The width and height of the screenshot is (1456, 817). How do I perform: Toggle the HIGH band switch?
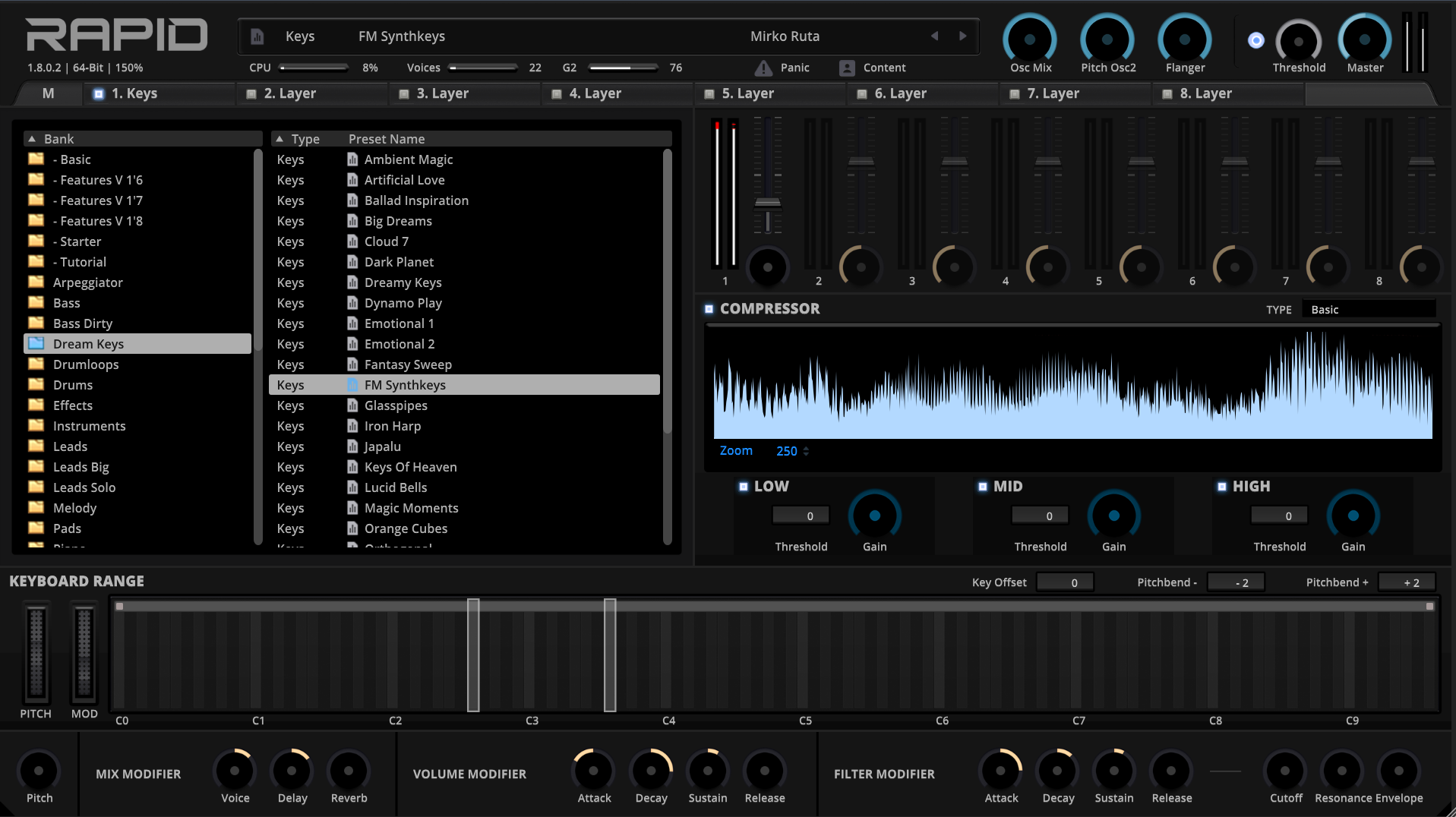pos(1222,487)
